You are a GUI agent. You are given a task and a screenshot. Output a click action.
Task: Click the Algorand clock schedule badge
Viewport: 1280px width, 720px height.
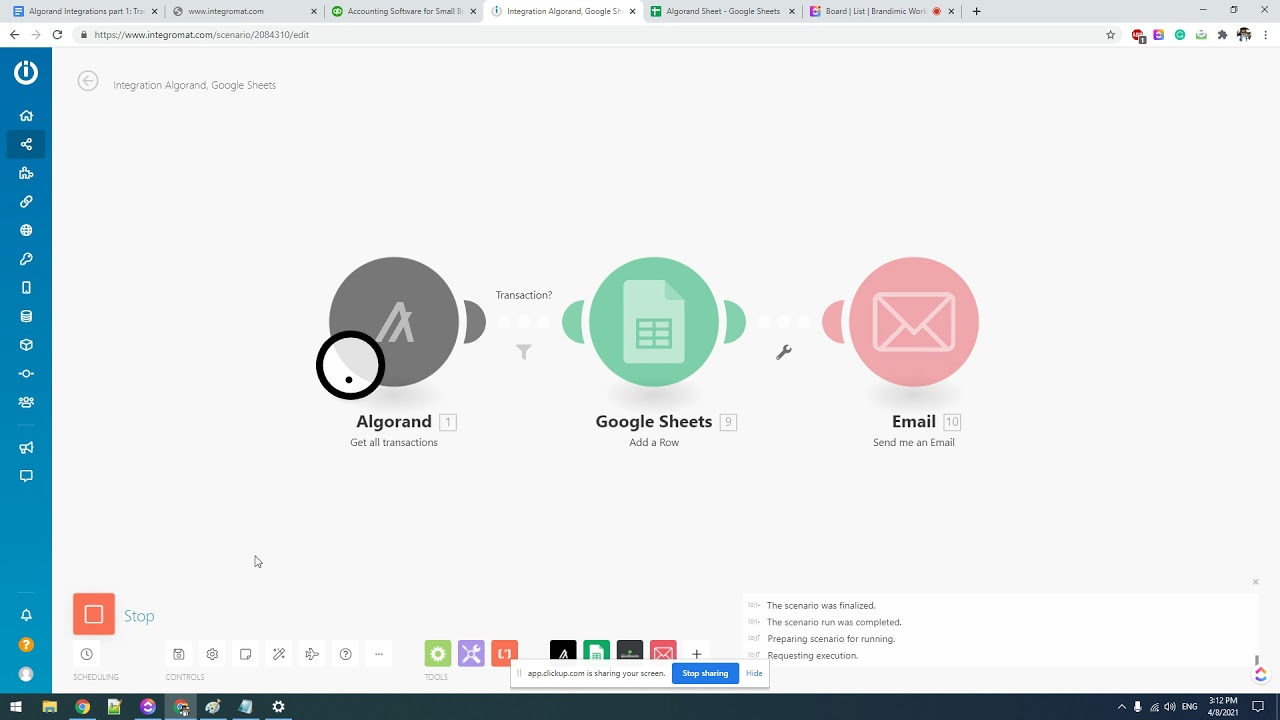pyautogui.click(x=351, y=366)
